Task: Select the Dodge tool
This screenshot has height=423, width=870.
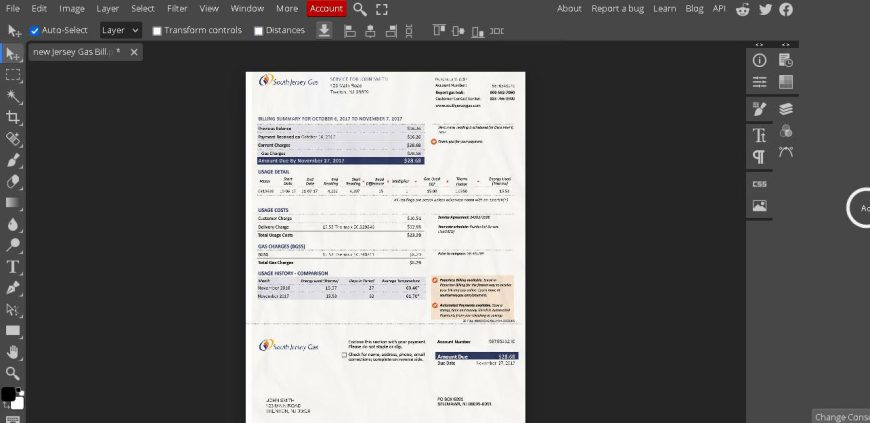Action: 13,245
